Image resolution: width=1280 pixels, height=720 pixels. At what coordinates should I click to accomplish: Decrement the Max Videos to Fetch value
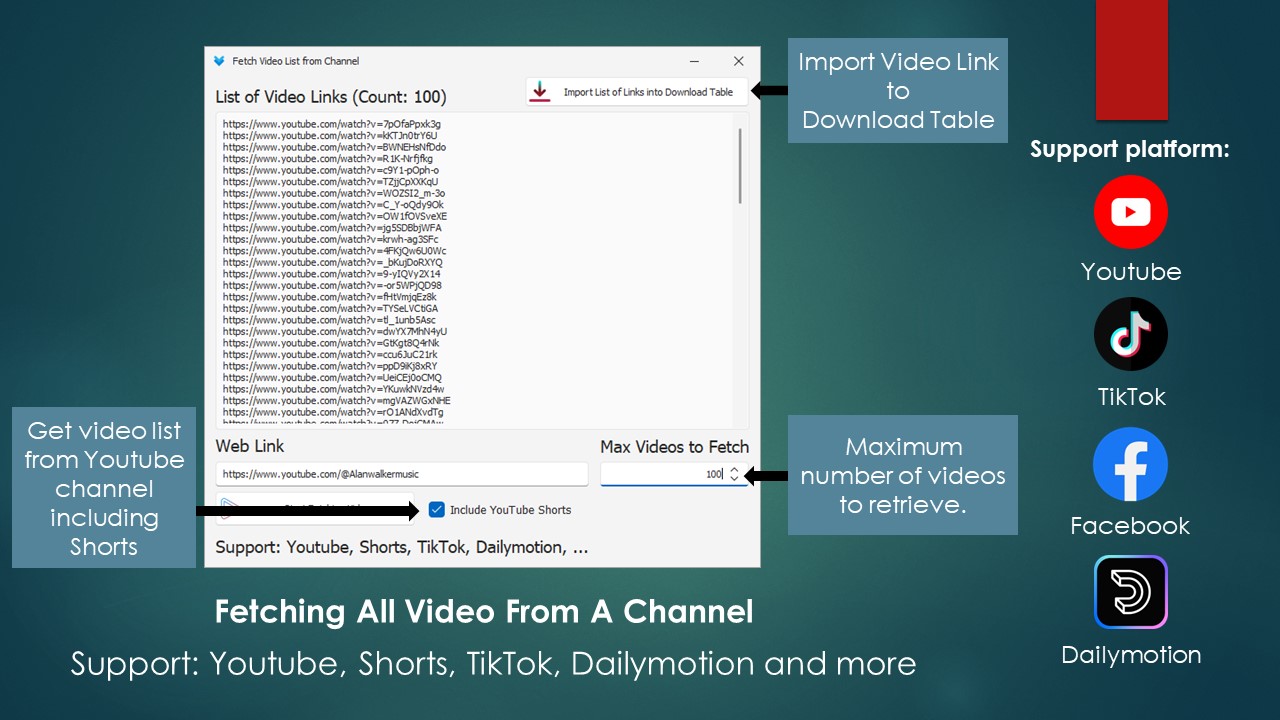(733, 478)
